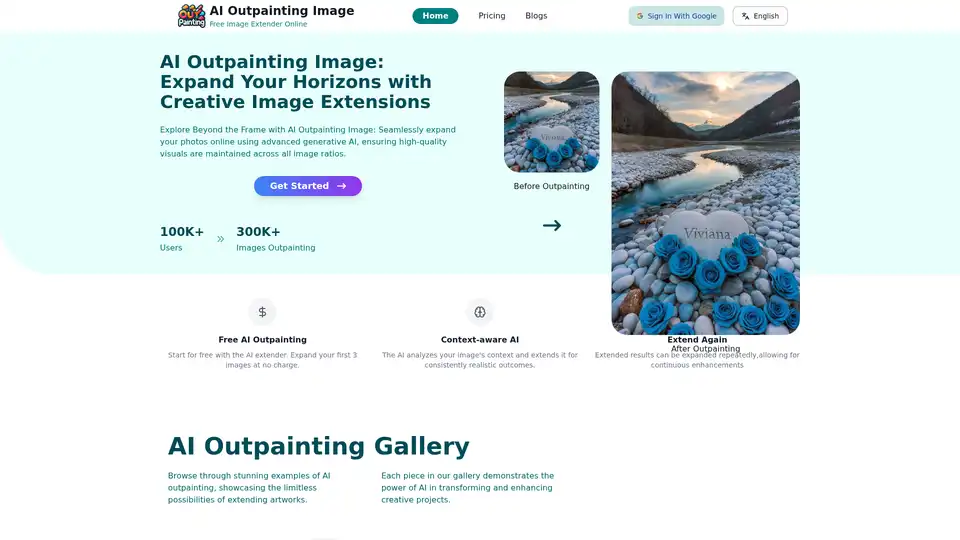Click the 300K+ Images Outpainting stat
This screenshot has width=960, height=540.
[x=275, y=239]
